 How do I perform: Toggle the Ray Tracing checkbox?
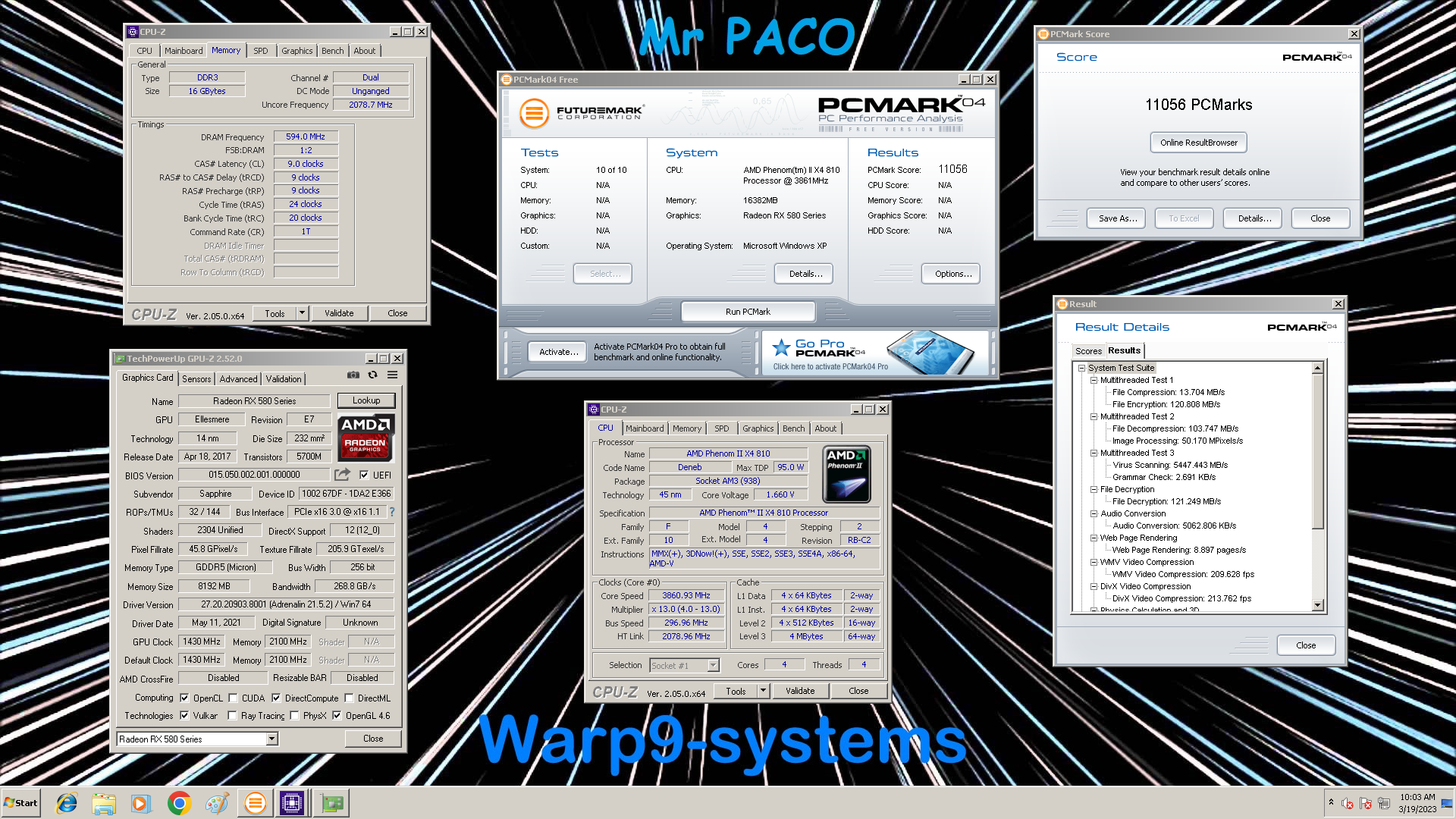(232, 715)
